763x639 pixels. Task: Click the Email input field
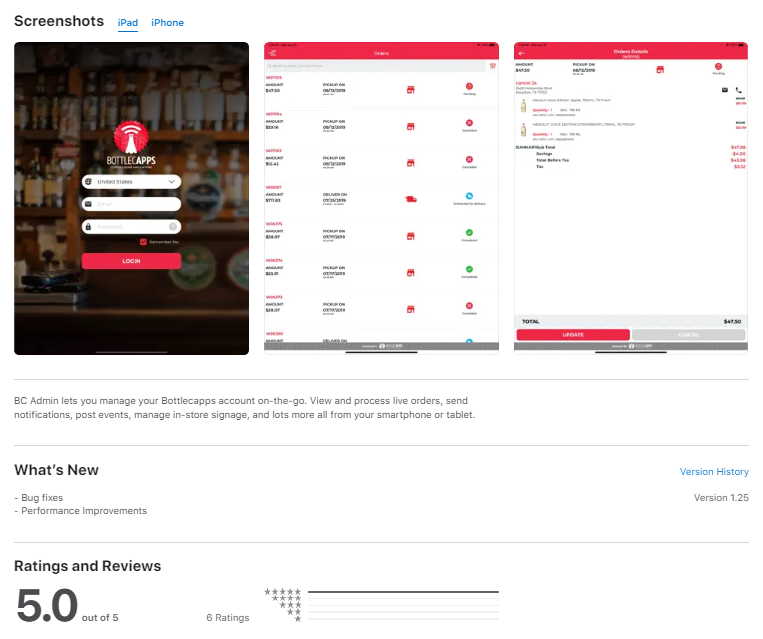pyautogui.click(x=131, y=204)
